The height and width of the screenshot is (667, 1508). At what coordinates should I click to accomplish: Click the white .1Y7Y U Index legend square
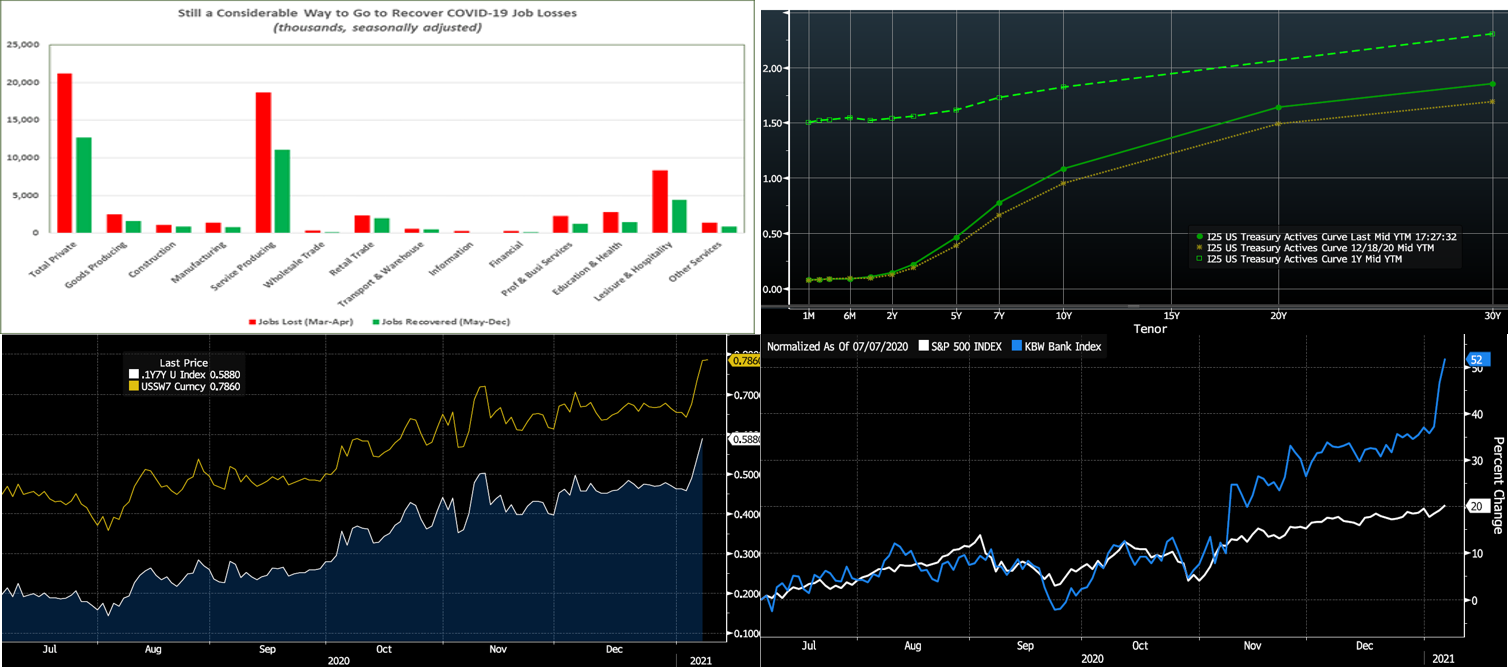click(133, 374)
